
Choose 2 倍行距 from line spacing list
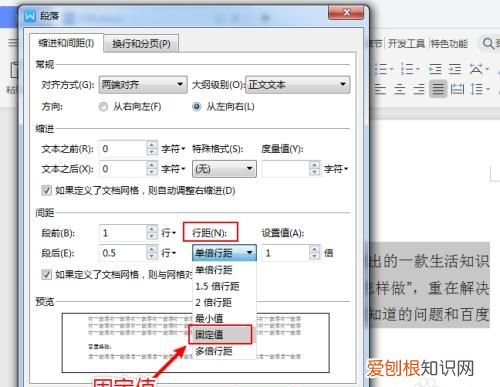[224, 302]
